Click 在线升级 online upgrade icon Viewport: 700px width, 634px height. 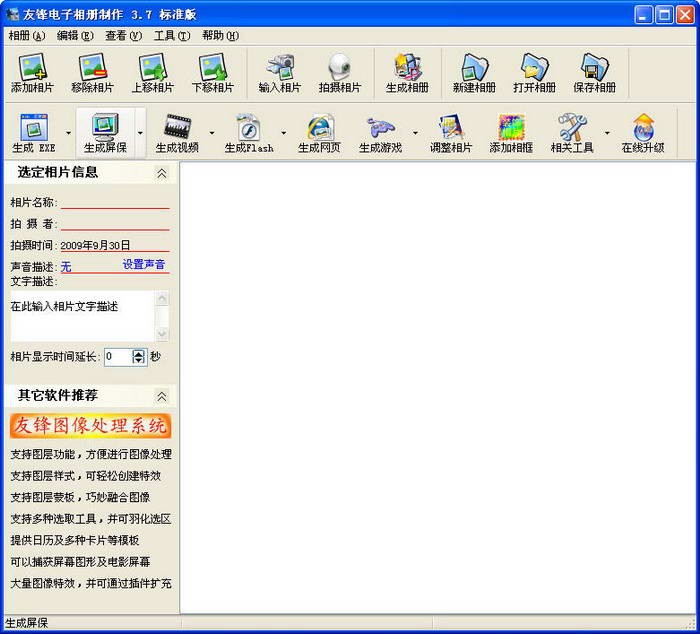643,133
